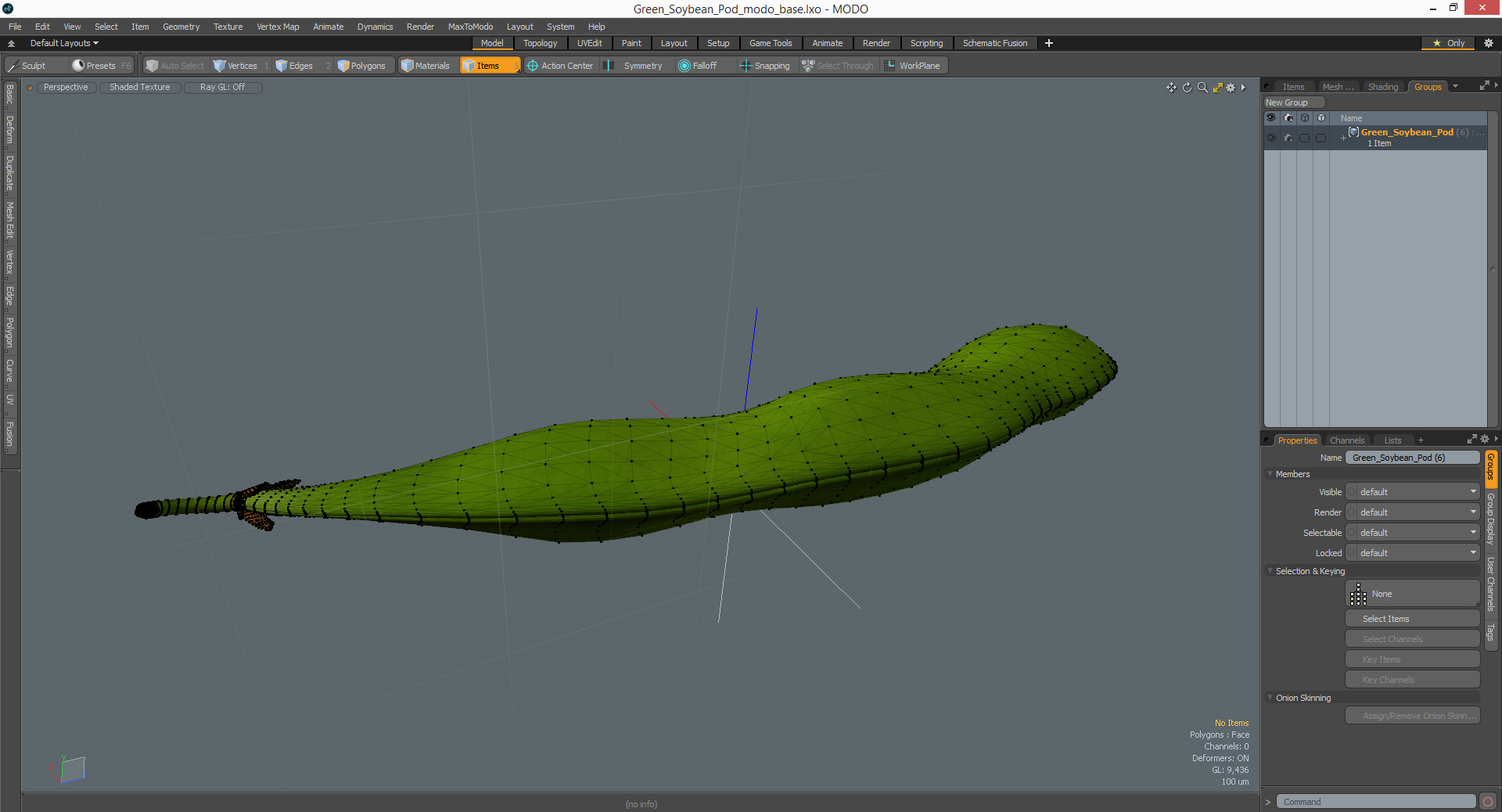
Task: Expand the Groups panel with arrows icon
Action: (1484, 86)
